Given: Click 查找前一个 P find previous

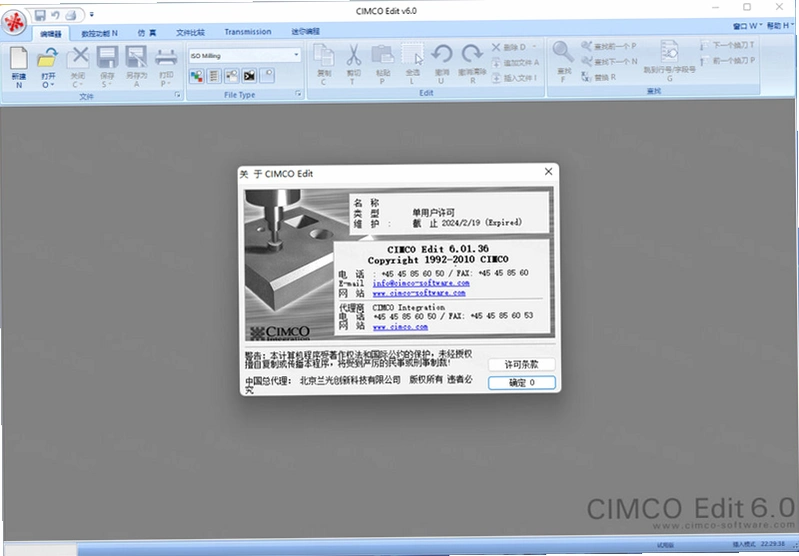Looking at the screenshot, I should 608,46.
